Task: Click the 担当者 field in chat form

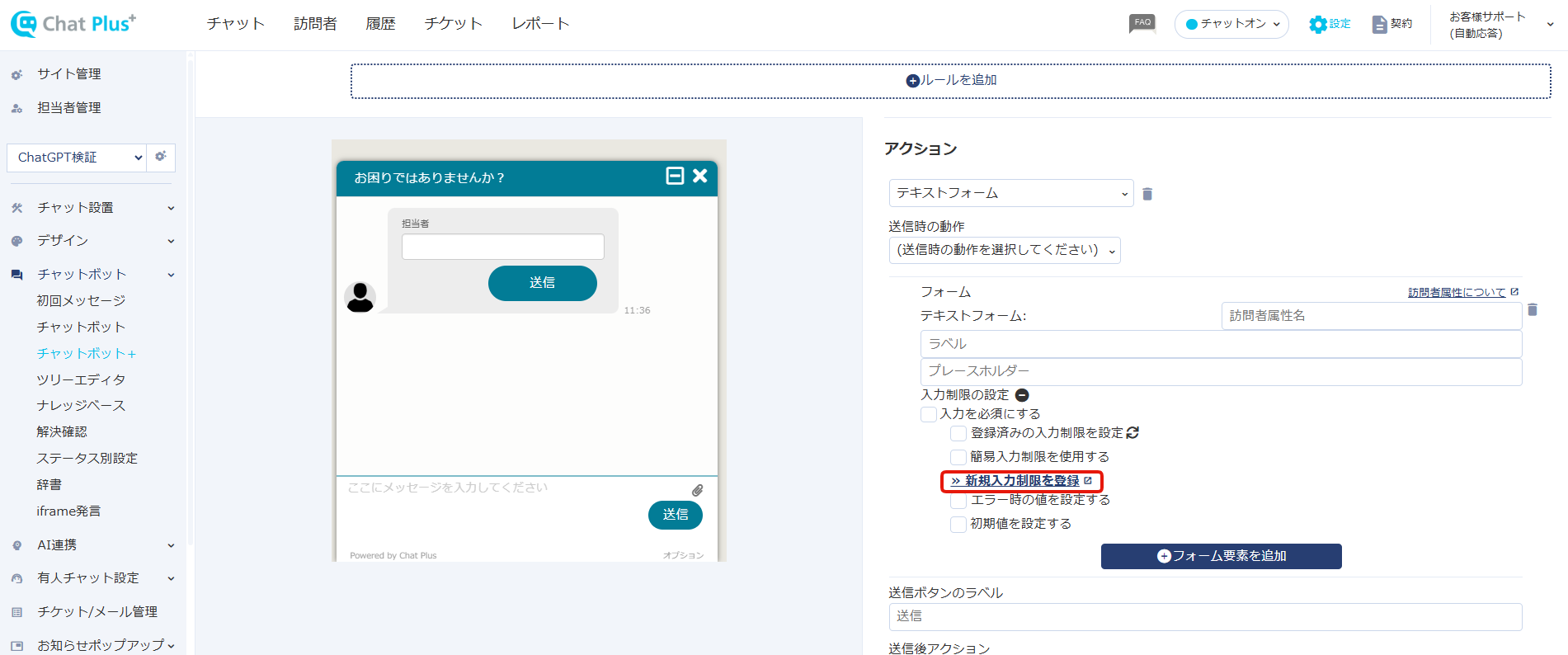Action: [503, 247]
